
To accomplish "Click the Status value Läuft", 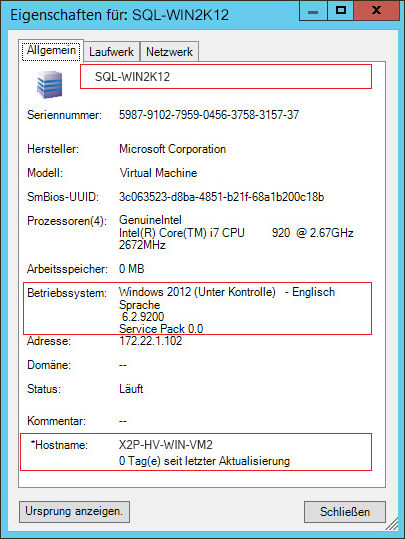I will coord(131,389).
